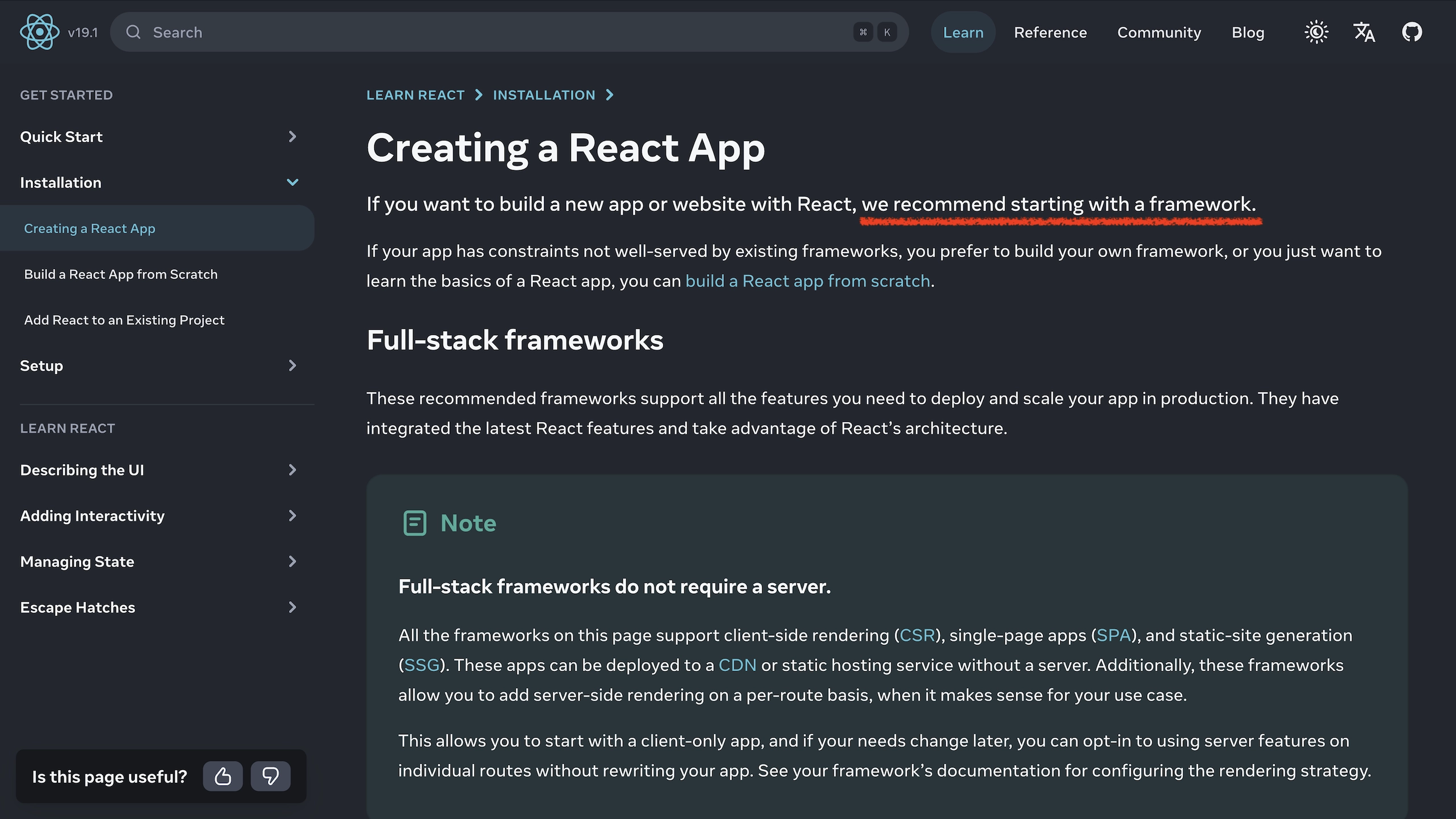1456x819 pixels.
Task: Click the React logo in header
Action: [x=39, y=32]
